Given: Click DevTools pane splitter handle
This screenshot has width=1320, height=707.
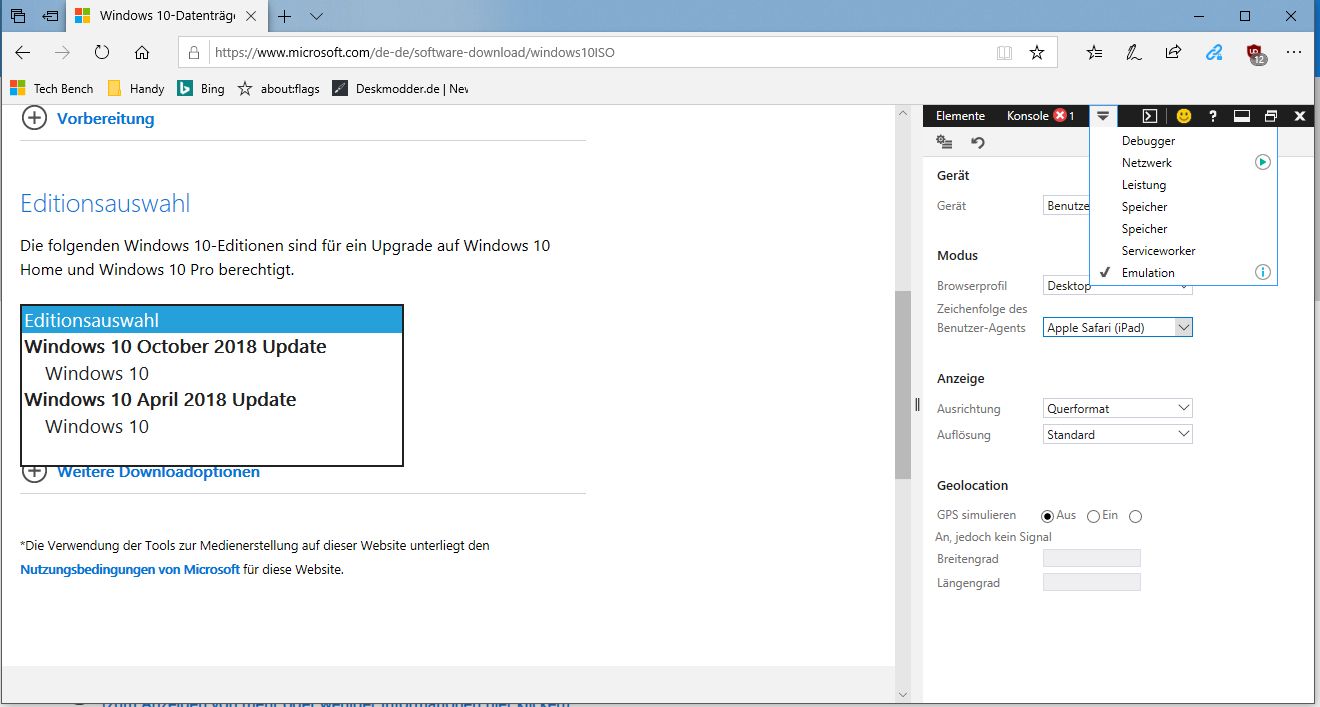Looking at the screenshot, I should point(917,404).
